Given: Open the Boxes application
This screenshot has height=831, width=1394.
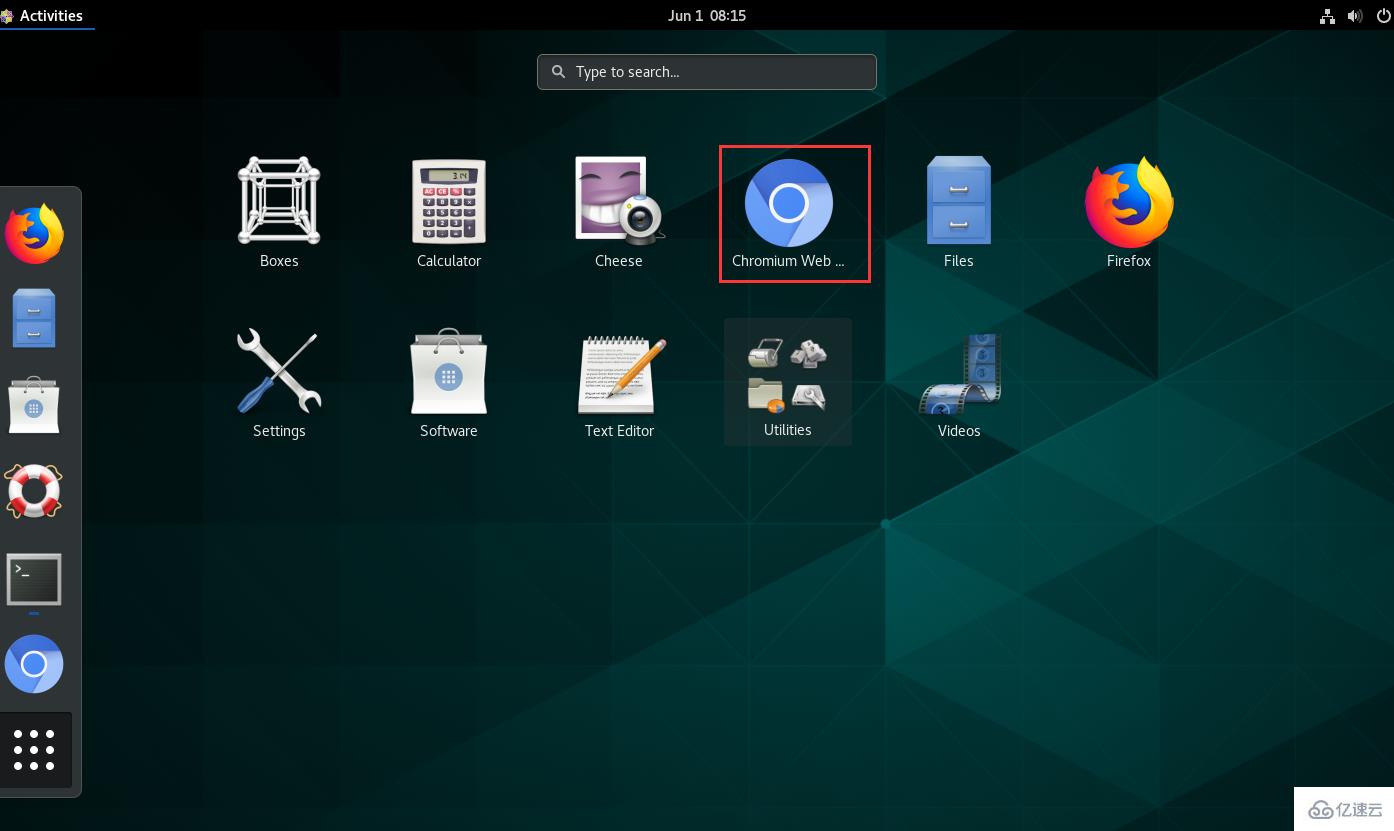Looking at the screenshot, I should 279,201.
